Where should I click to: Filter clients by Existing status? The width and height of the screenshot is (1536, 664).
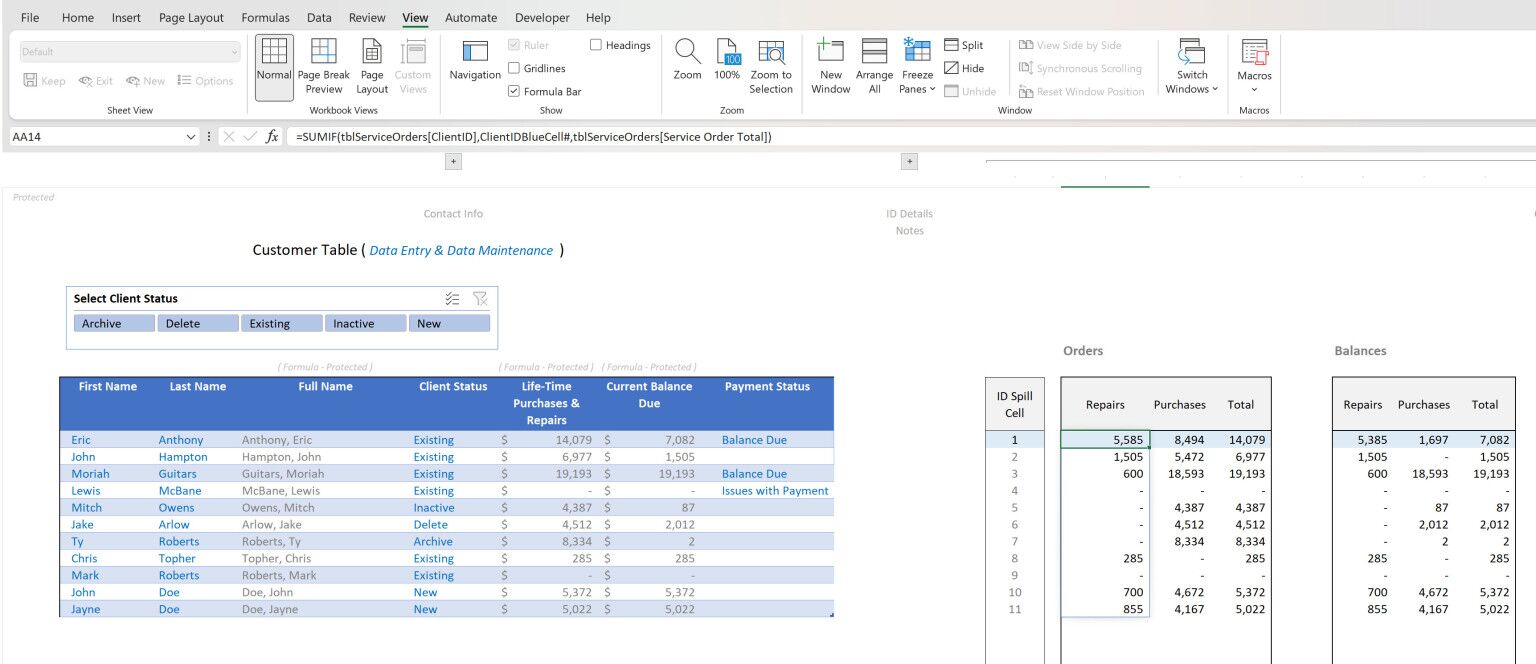click(281, 324)
